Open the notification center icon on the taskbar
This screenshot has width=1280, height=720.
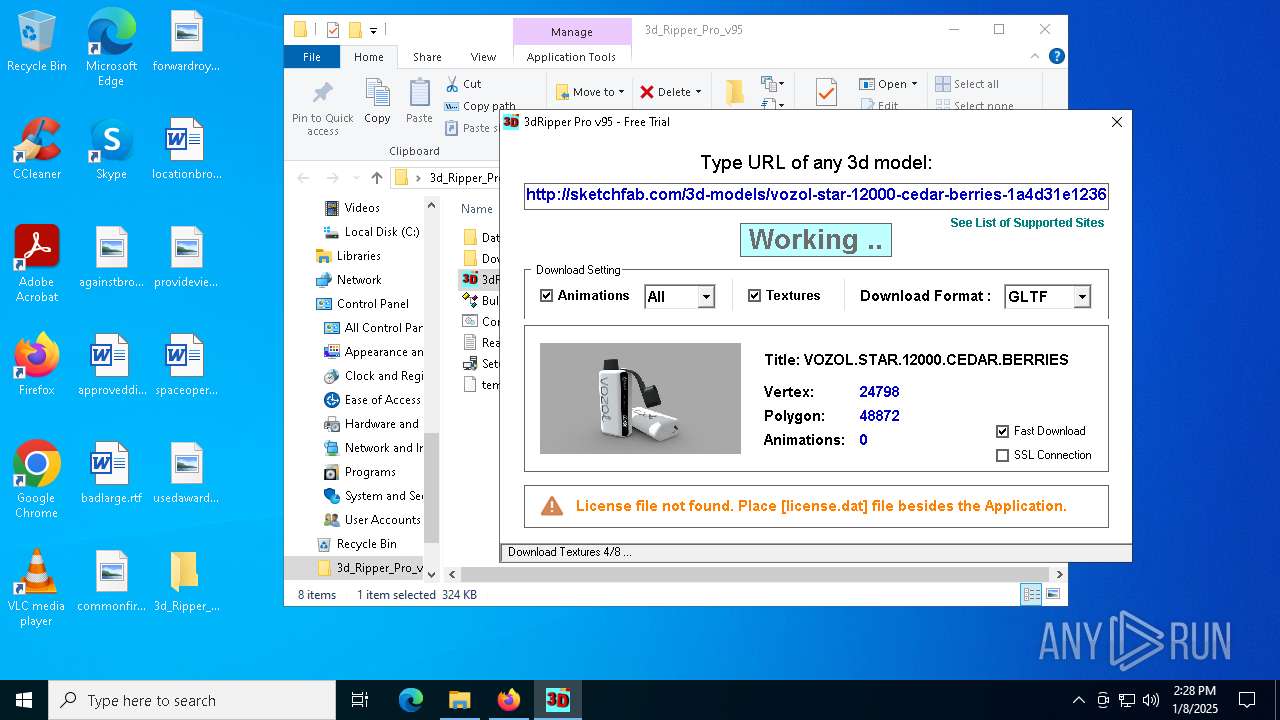click(1247, 700)
